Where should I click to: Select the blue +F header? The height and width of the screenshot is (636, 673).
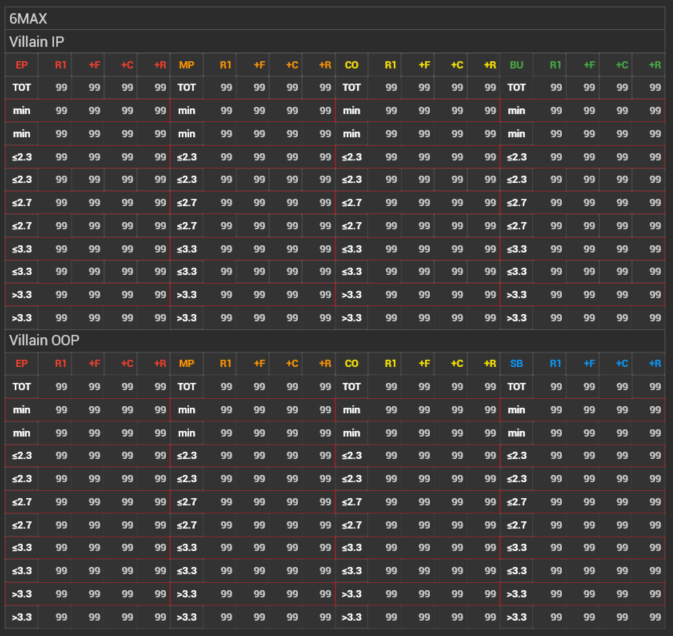point(589,363)
